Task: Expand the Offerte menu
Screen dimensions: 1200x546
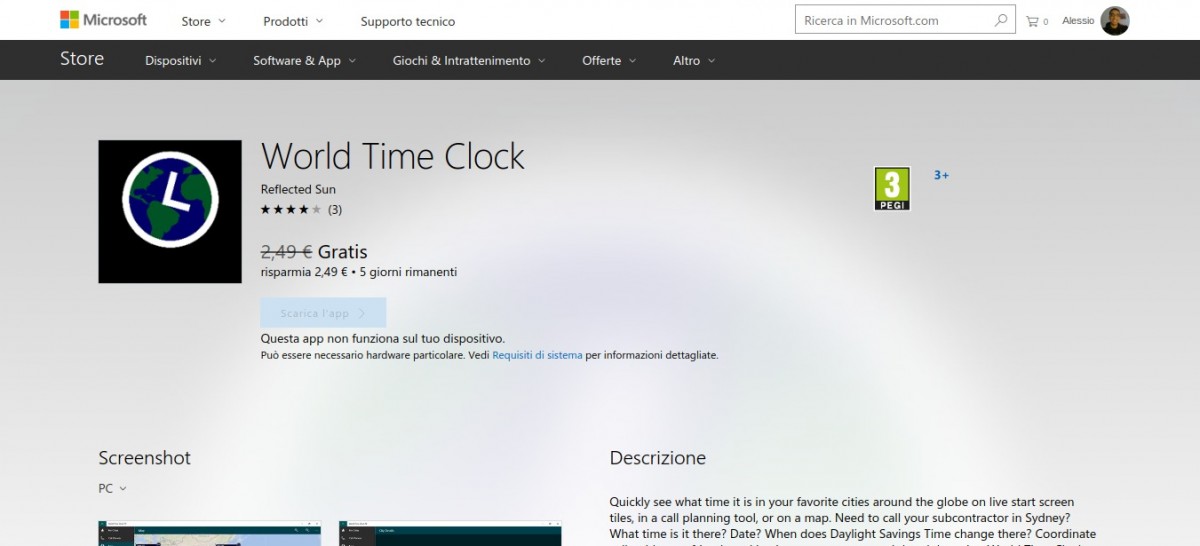Action: [609, 61]
